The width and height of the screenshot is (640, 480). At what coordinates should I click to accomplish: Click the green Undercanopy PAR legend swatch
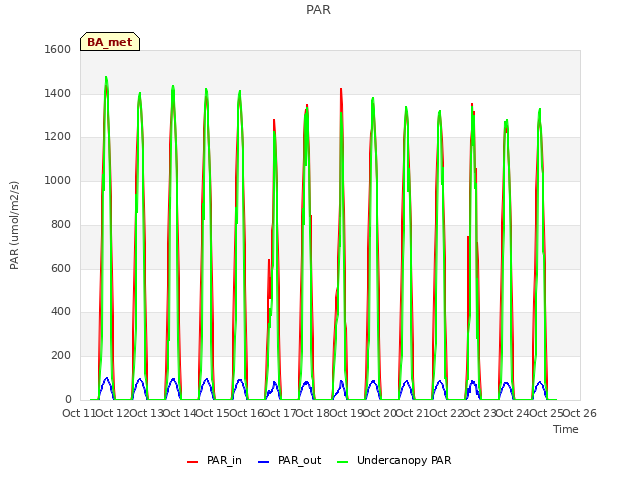pos(343,462)
